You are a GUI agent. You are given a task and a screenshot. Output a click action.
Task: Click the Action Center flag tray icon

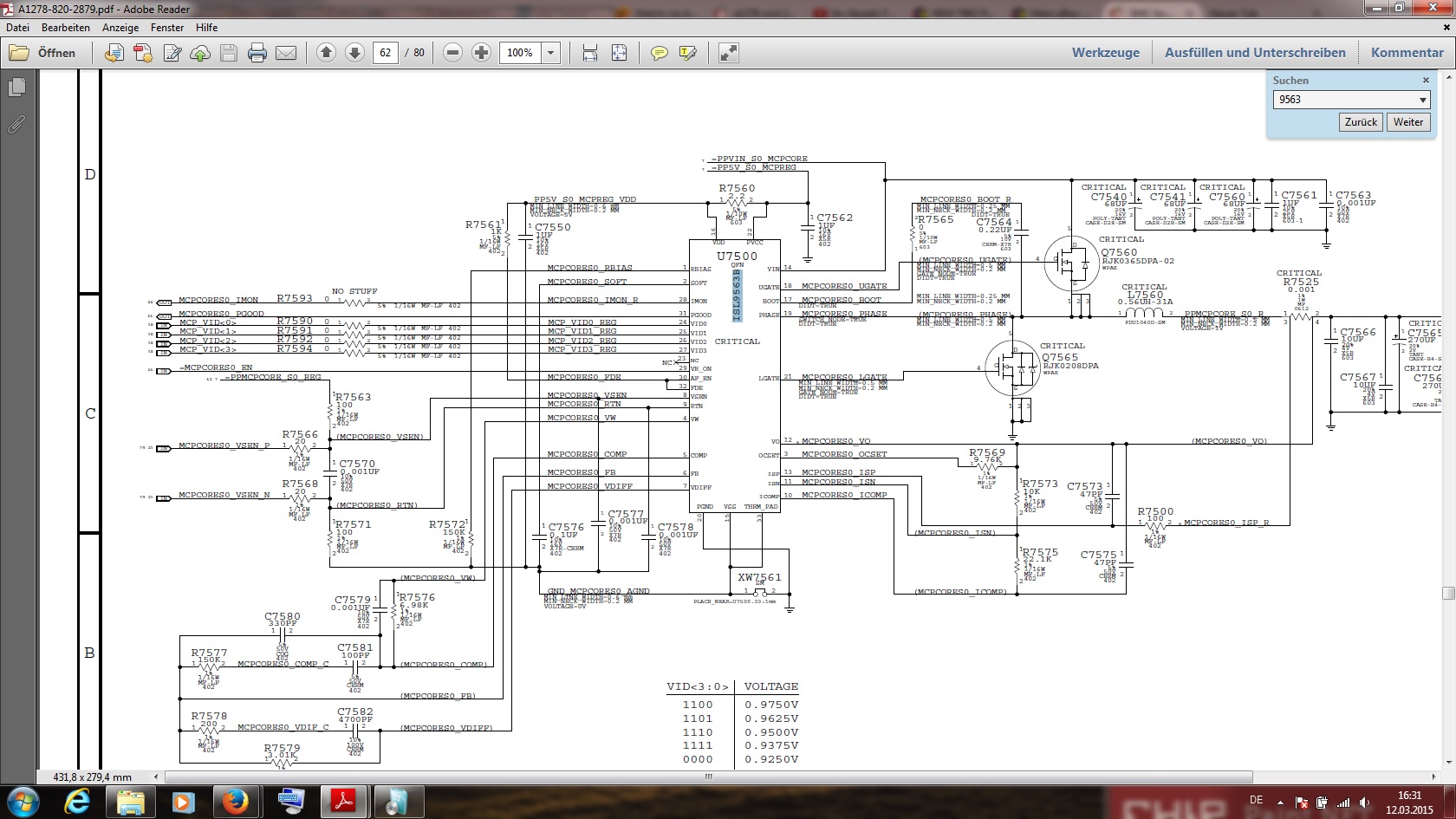pos(1301,803)
